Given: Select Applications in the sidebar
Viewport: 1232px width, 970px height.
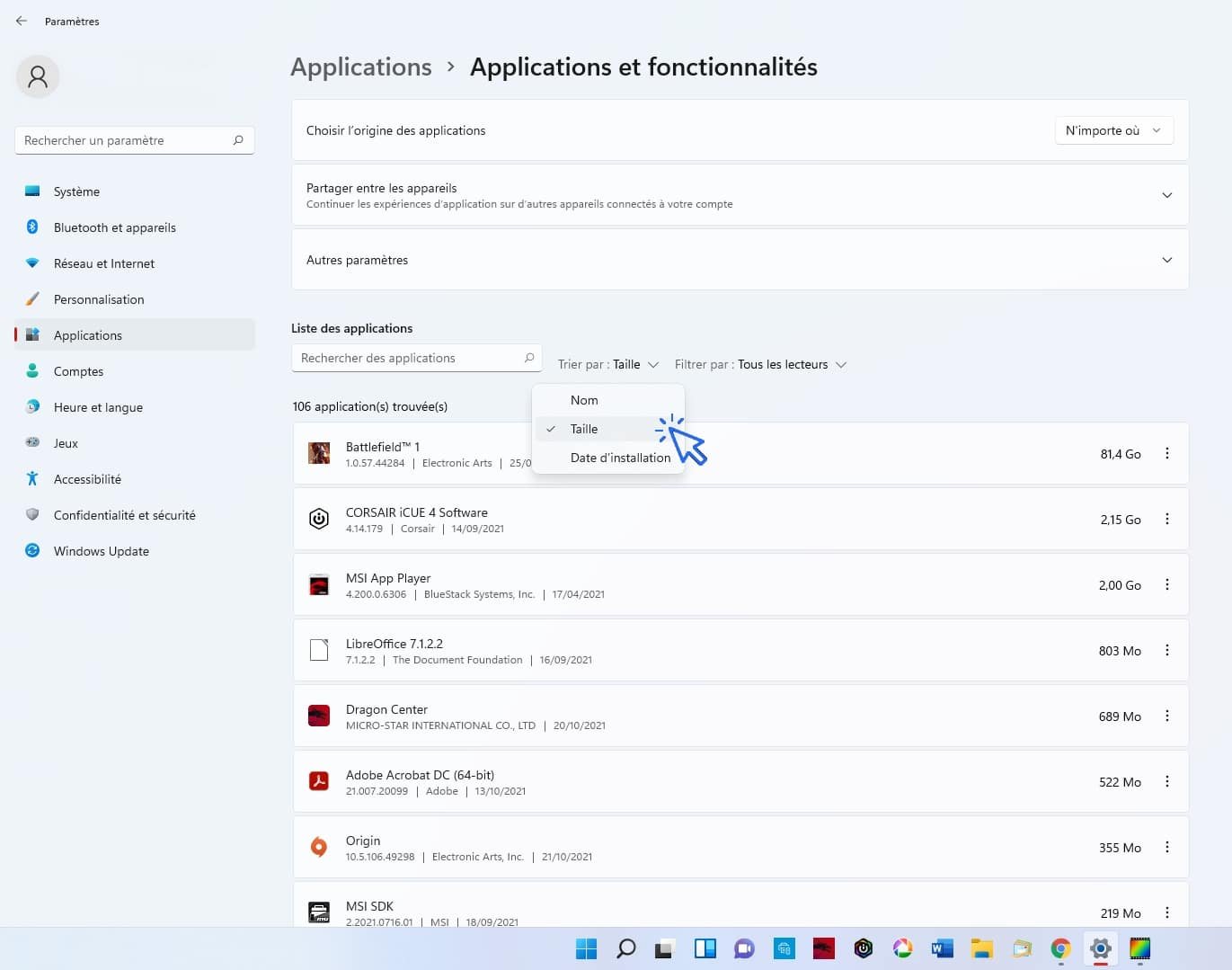Looking at the screenshot, I should pyautogui.click(x=135, y=335).
